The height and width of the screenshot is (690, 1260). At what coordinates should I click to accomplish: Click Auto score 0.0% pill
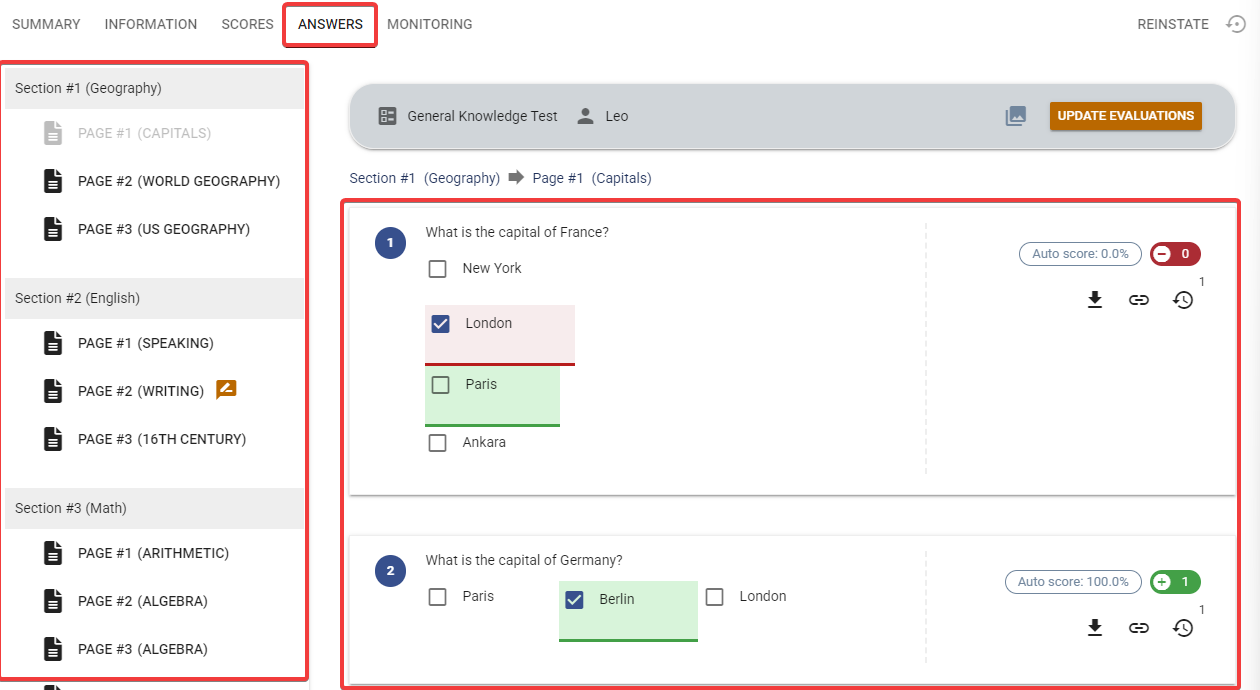coord(1080,254)
